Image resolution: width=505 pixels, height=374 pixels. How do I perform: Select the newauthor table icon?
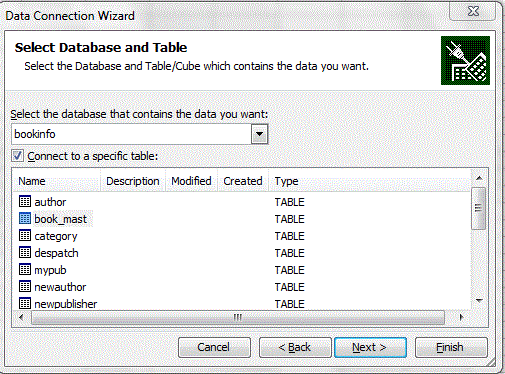pos(25,286)
